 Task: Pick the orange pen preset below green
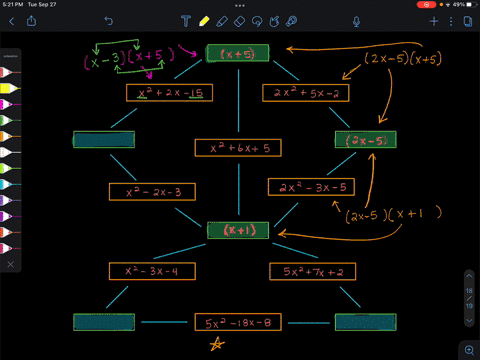[x=10, y=136]
